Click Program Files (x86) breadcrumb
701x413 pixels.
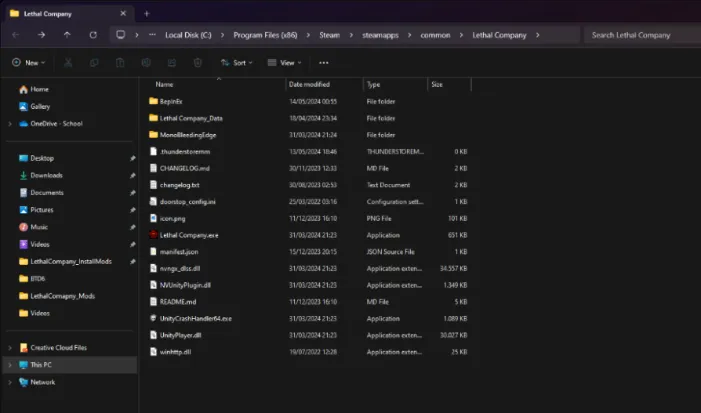click(265, 35)
